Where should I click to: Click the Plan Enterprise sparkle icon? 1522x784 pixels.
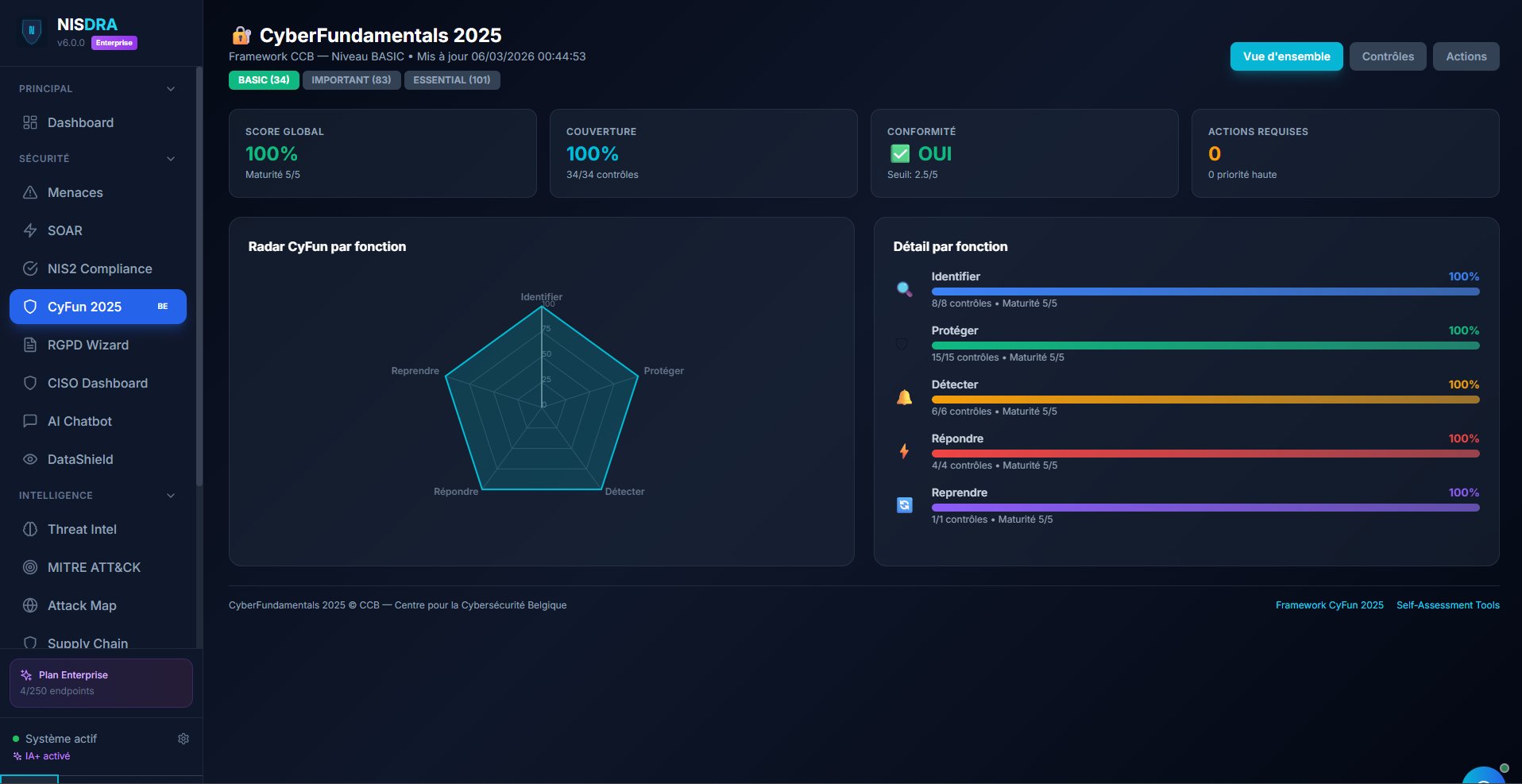pos(26,675)
